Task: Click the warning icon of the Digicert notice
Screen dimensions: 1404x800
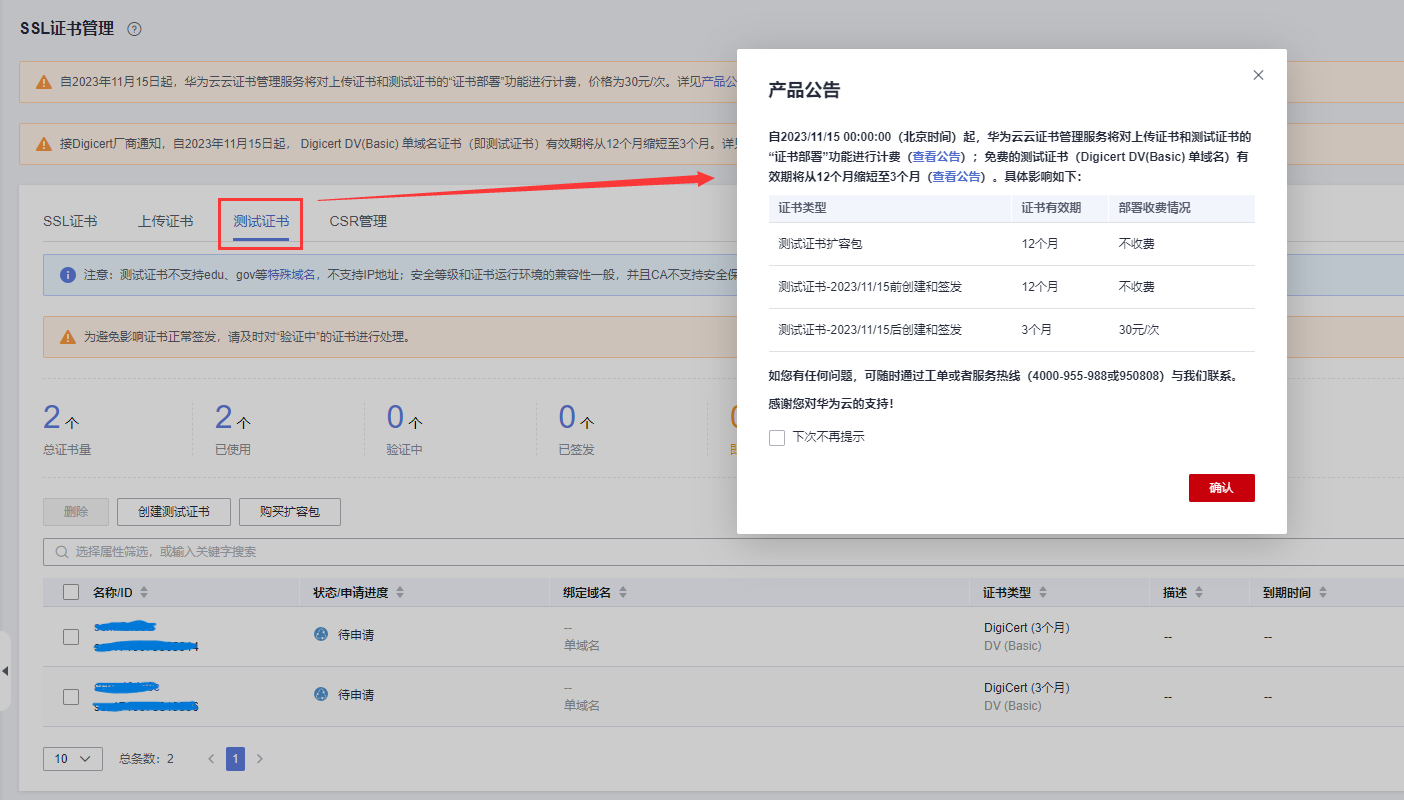Action: 44,143
